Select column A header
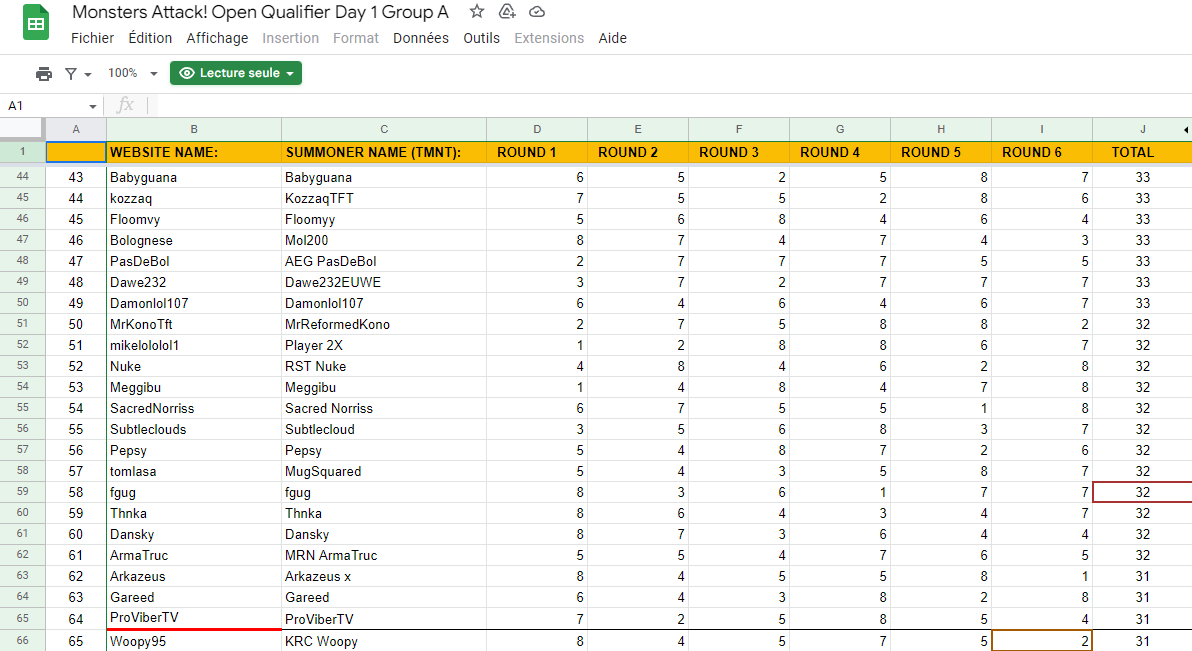This screenshot has height=651, width=1192. 76,129
